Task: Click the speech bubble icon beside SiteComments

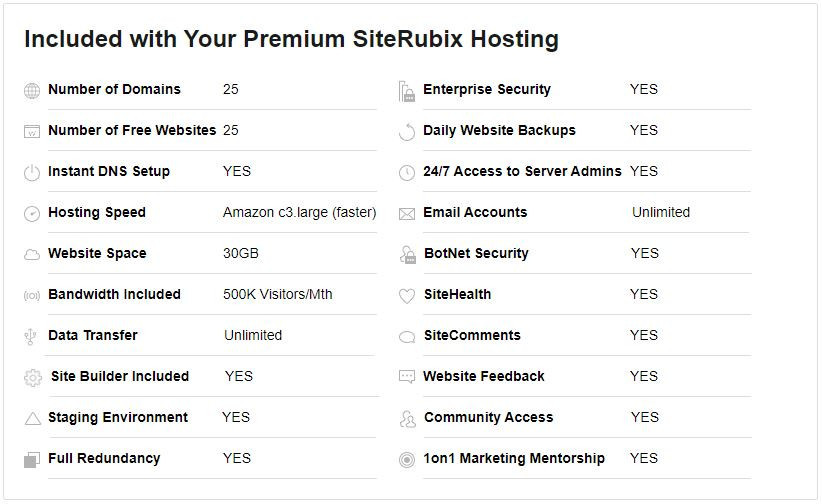Action: (x=406, y=337)
